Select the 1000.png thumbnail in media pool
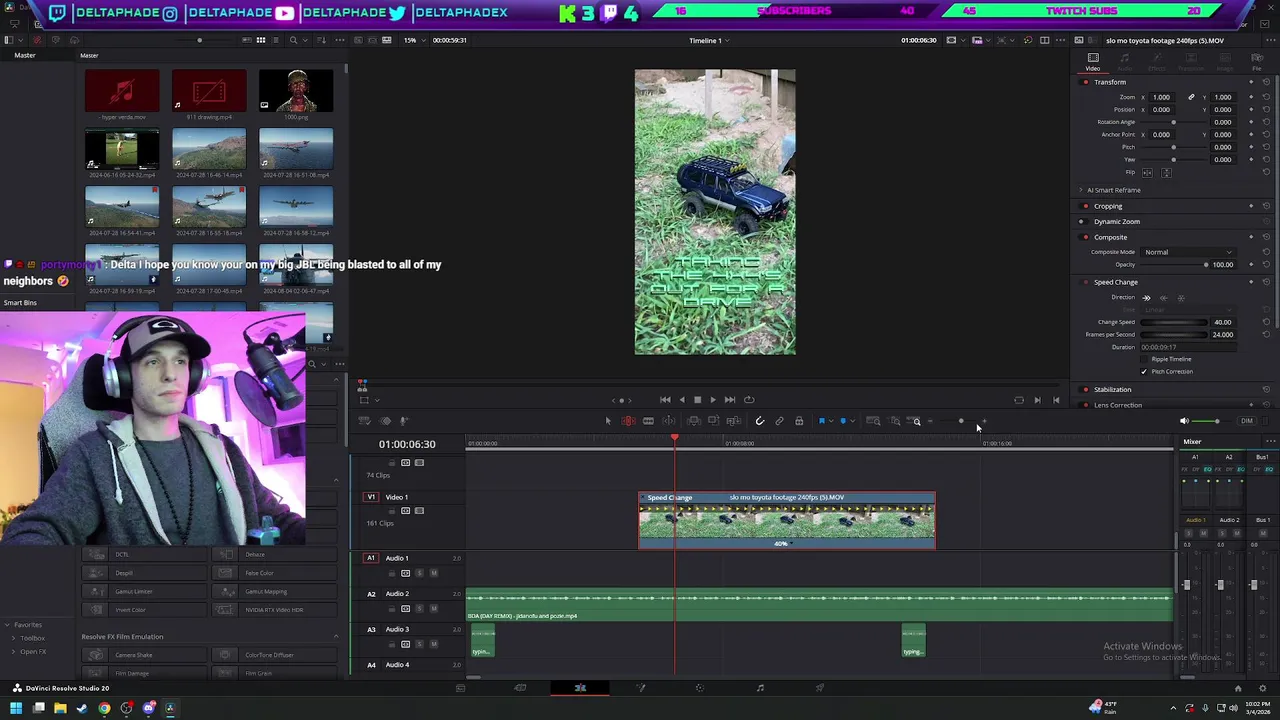Viewport: 1280px width, 720px height. pyautogui.click(x=296, y=91)
